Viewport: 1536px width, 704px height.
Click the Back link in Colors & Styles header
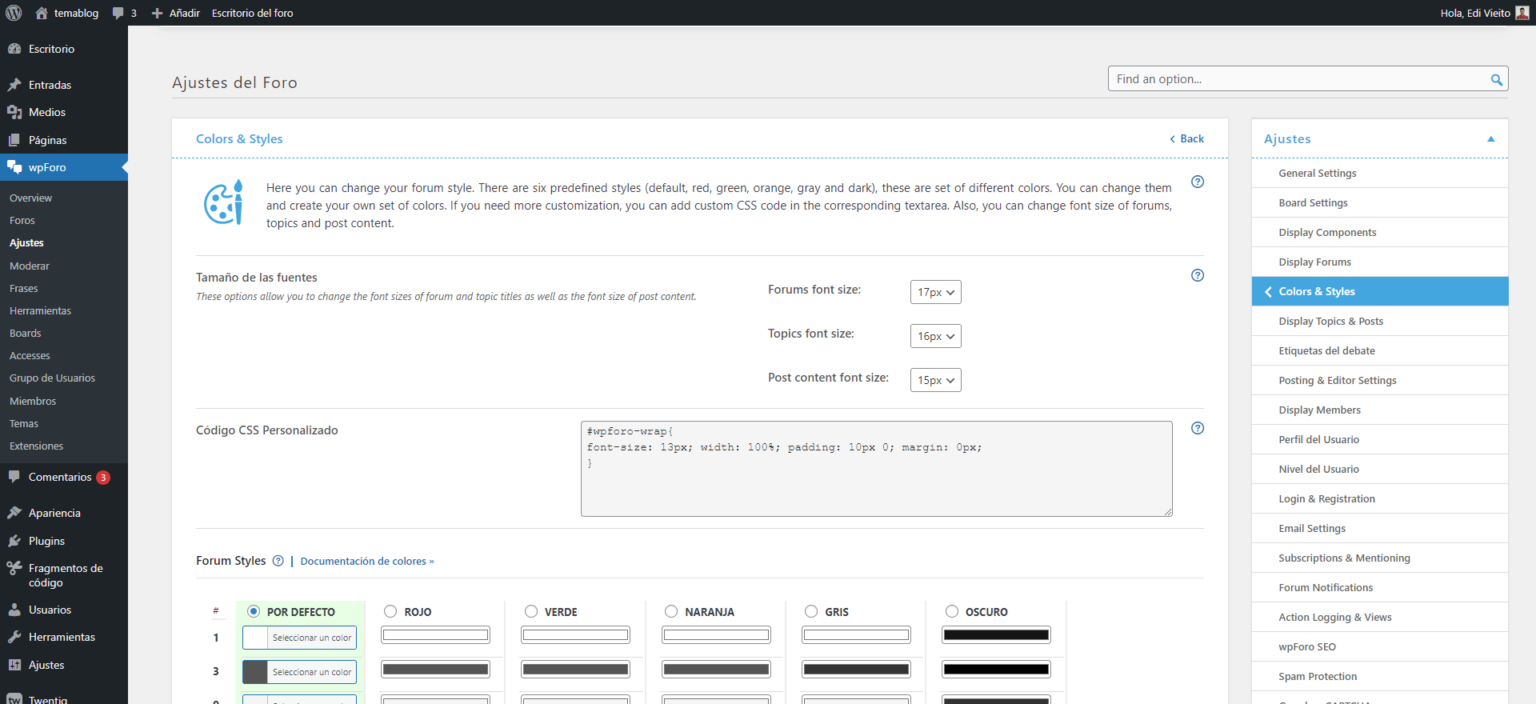click(1186, 138)
